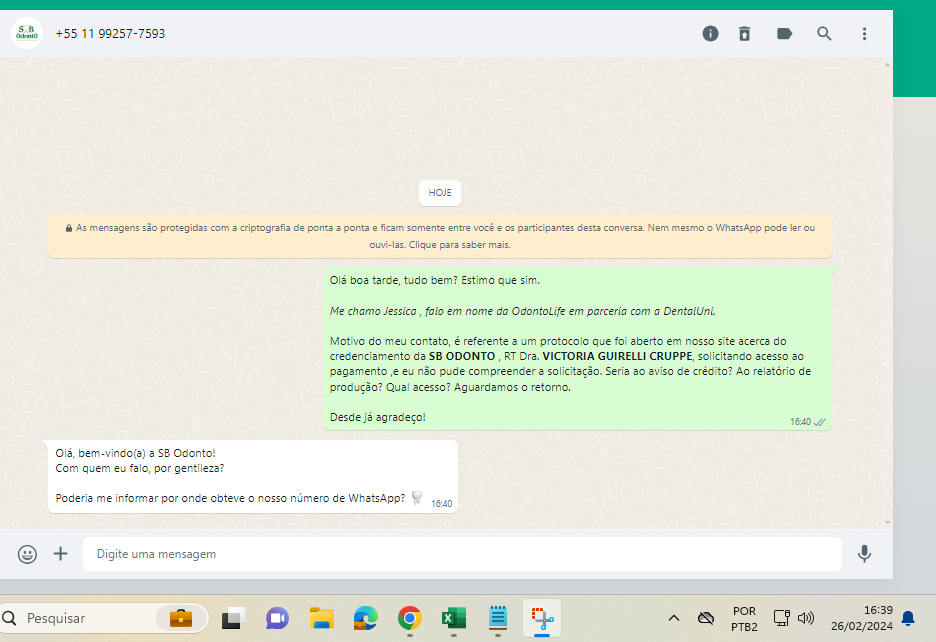
Task: Click the chat scrollbar up arrow
Action: [x=888, y=64]
